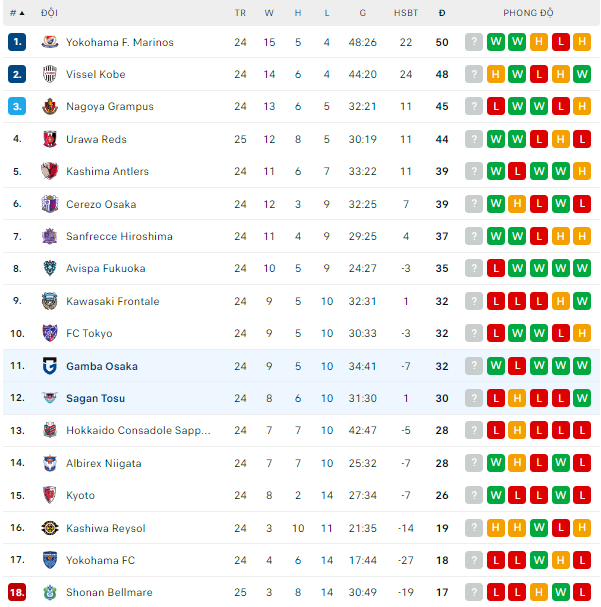Click the Nagoya Grampus team logo
Screen dimensions: 601x607
pos(50,107)
